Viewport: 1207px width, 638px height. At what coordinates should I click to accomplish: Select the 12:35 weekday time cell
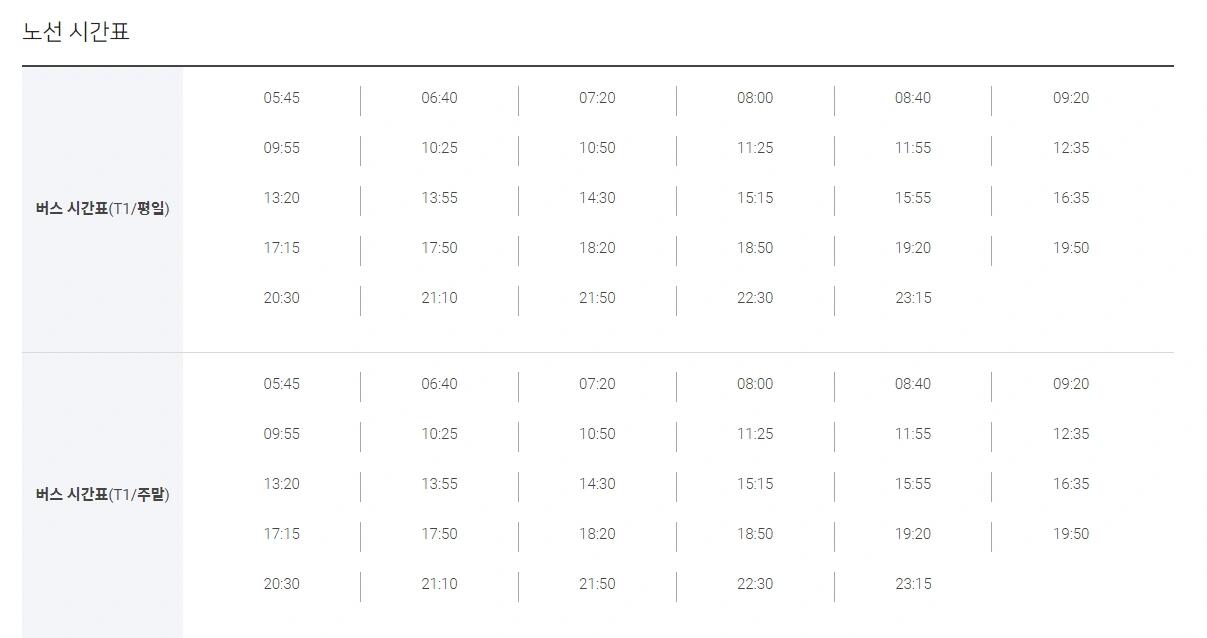pos(1071,148)
